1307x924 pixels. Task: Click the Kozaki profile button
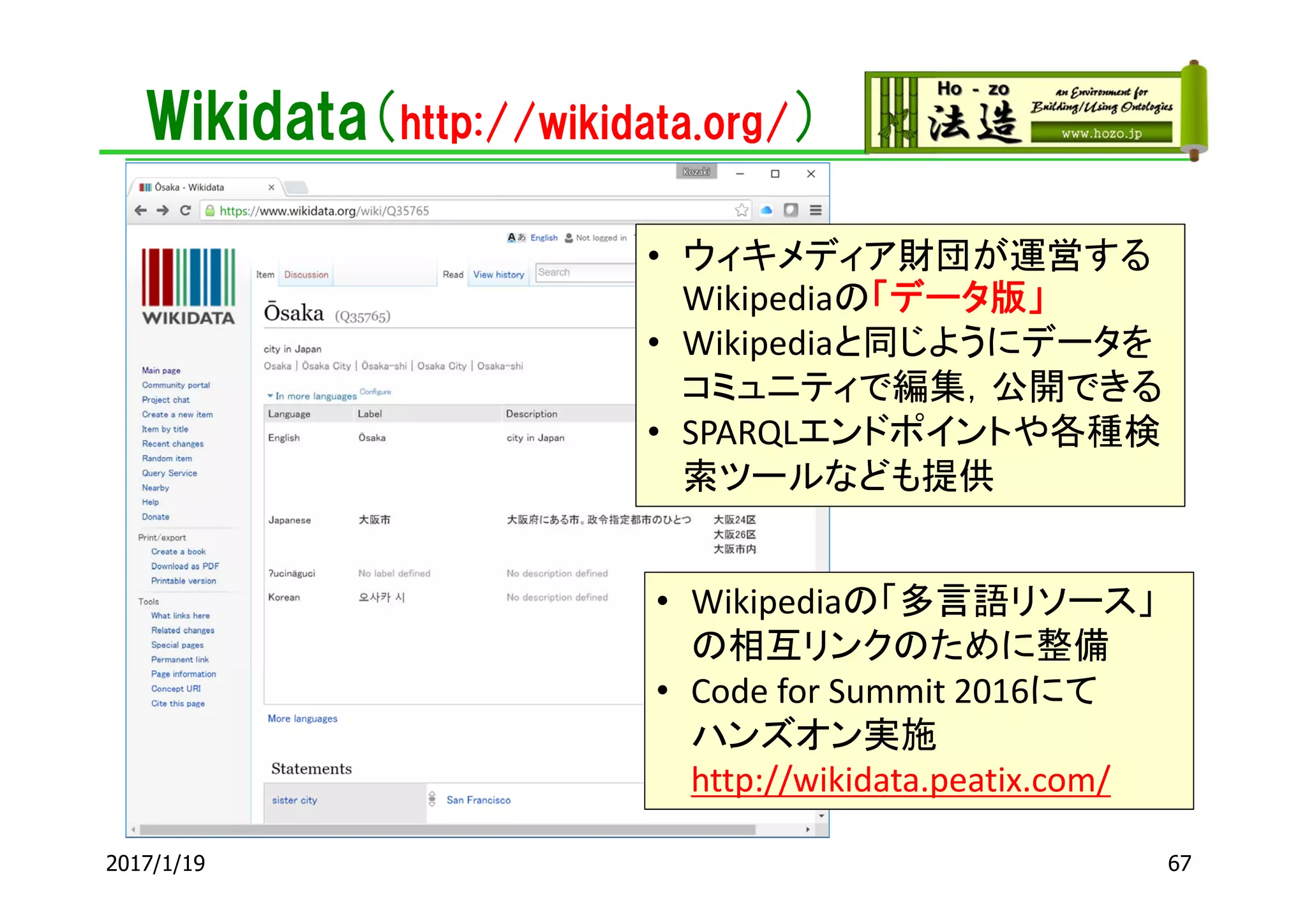(696, 172)
